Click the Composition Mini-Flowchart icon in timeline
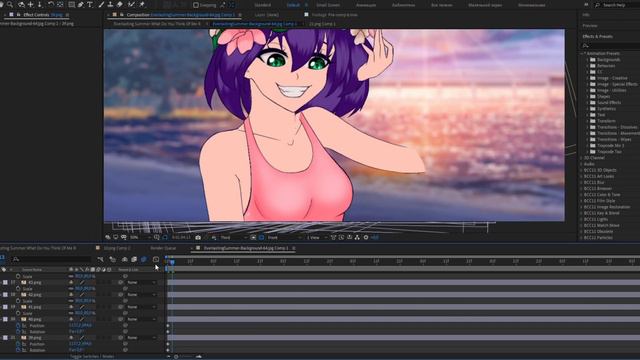This screenshot has width=640, height=360. click(101, 259)
